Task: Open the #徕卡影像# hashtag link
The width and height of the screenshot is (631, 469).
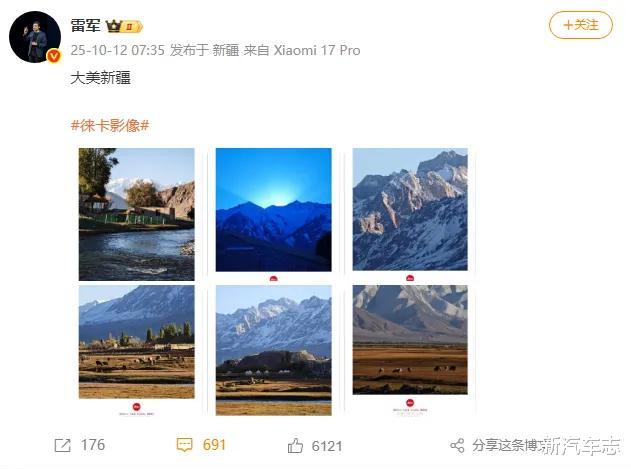Action: (x=110, y=126)
